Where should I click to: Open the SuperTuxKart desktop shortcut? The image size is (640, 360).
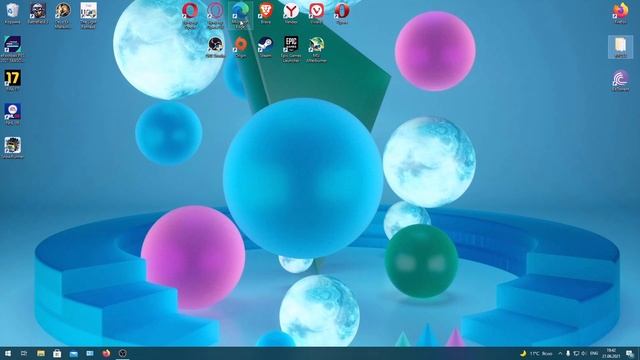coord(13,148)
